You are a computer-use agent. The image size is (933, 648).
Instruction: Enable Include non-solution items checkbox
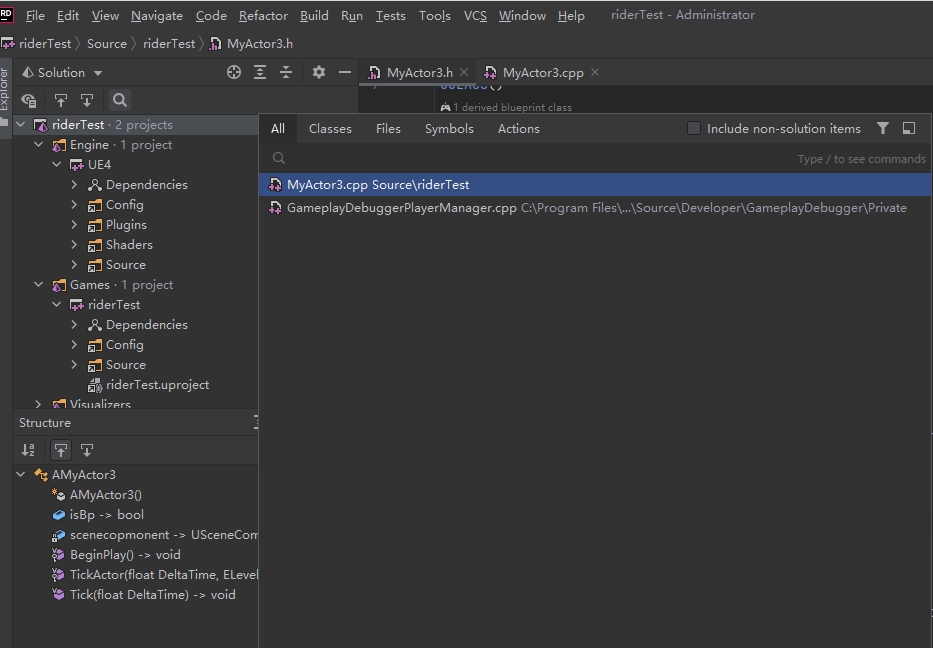(694, 129)
